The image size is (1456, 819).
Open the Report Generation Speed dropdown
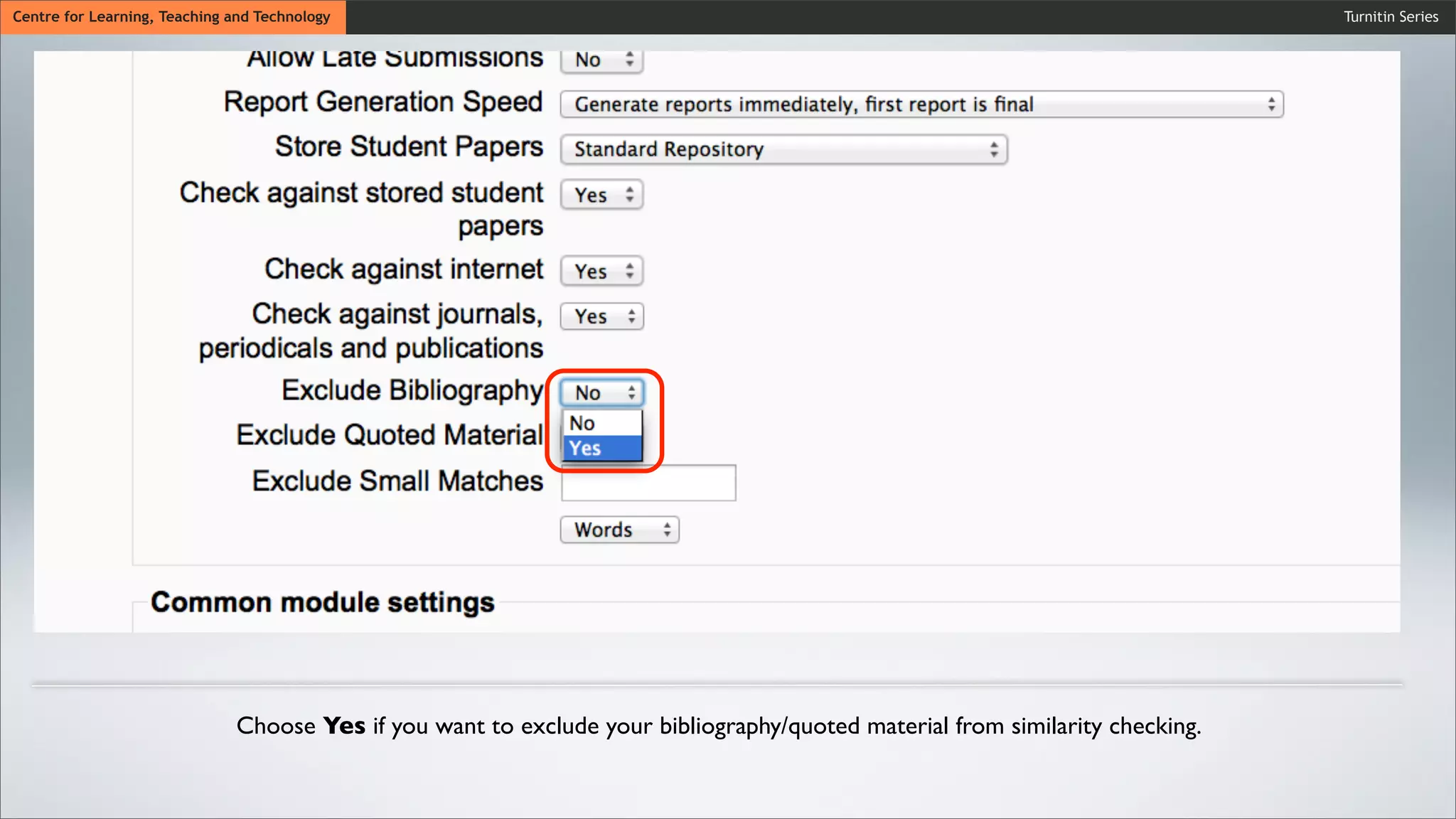pyautogui.click(x=921, y=105)
